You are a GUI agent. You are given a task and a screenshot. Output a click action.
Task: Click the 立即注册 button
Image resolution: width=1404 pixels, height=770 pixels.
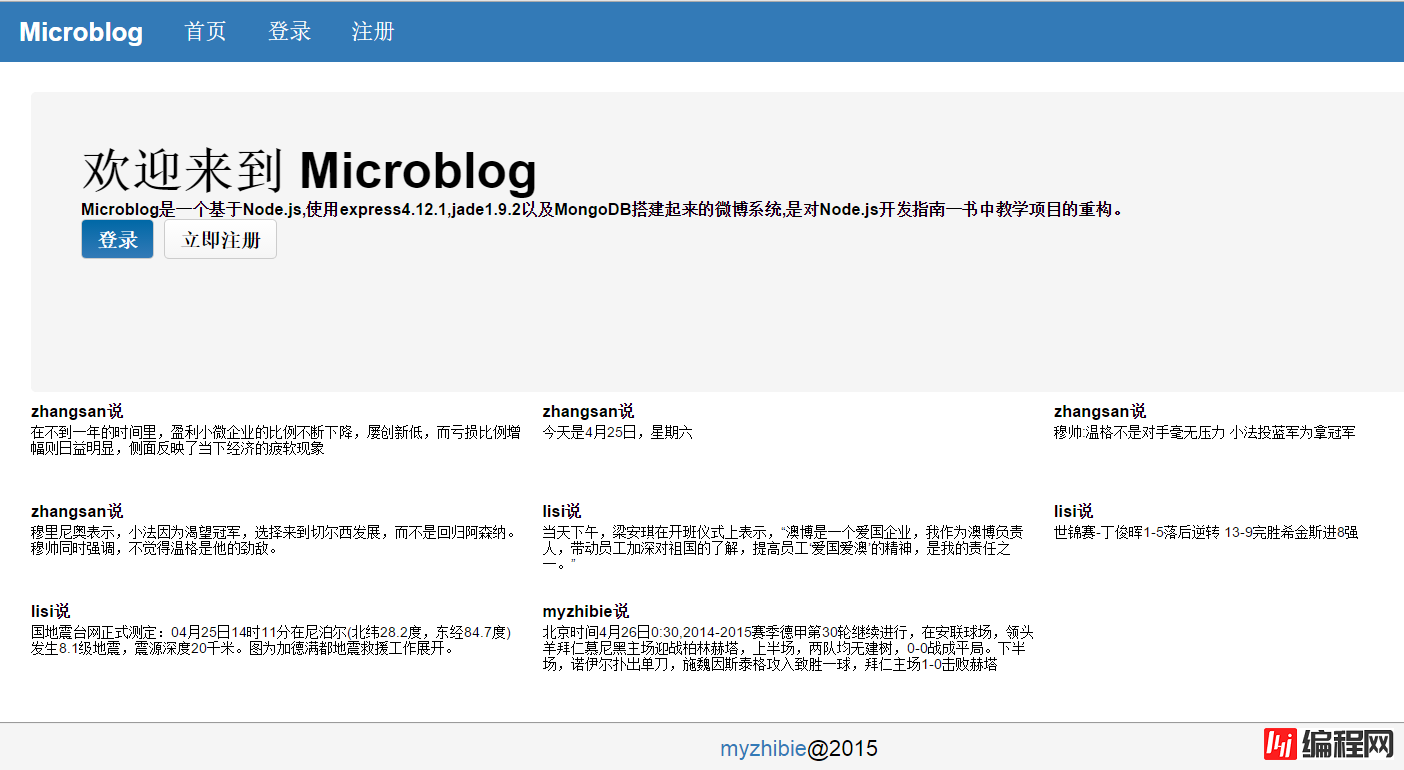220,240
